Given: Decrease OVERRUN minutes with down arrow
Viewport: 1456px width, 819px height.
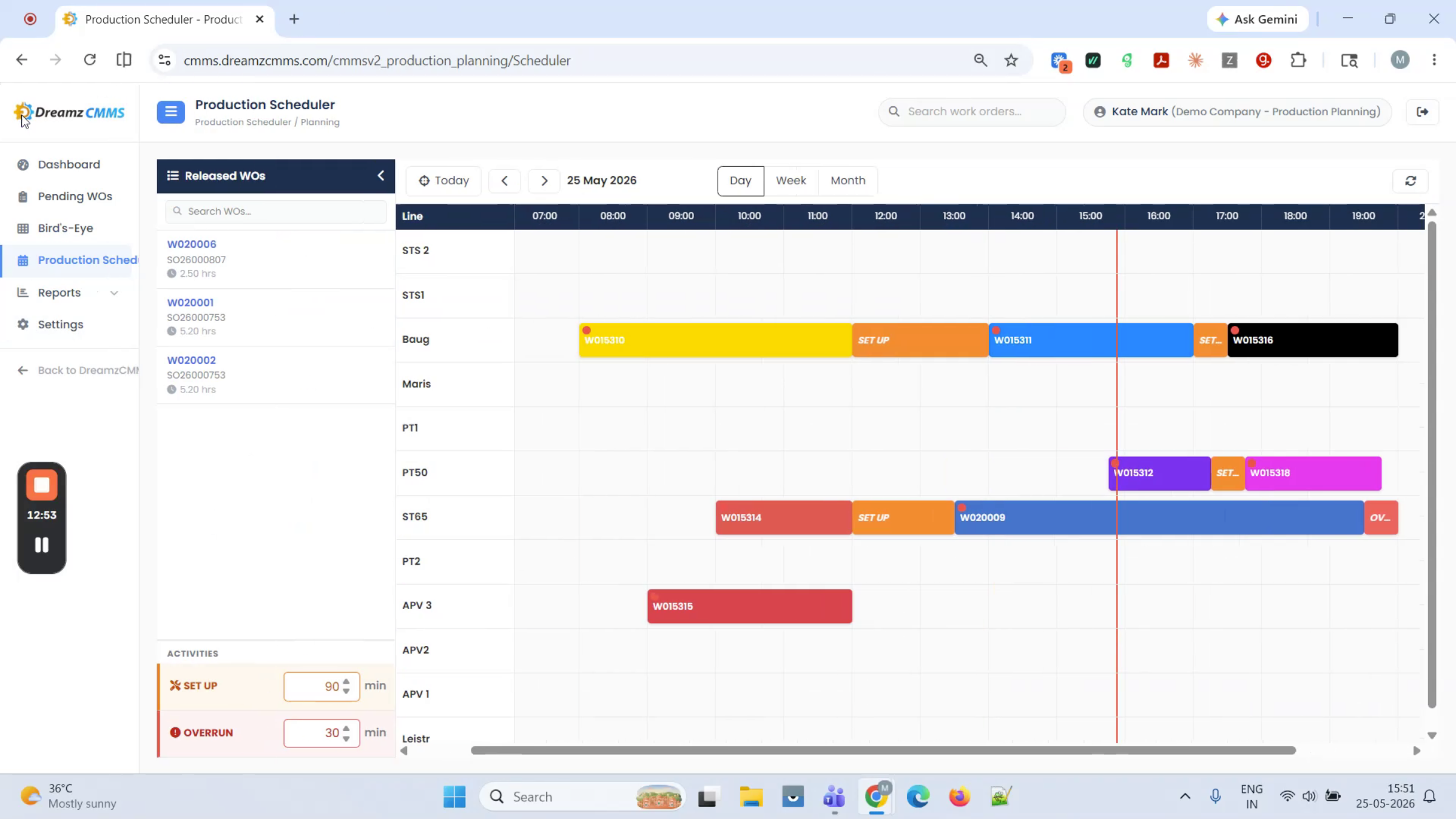Looking at the screenshot, I should [x=346, y=739].
